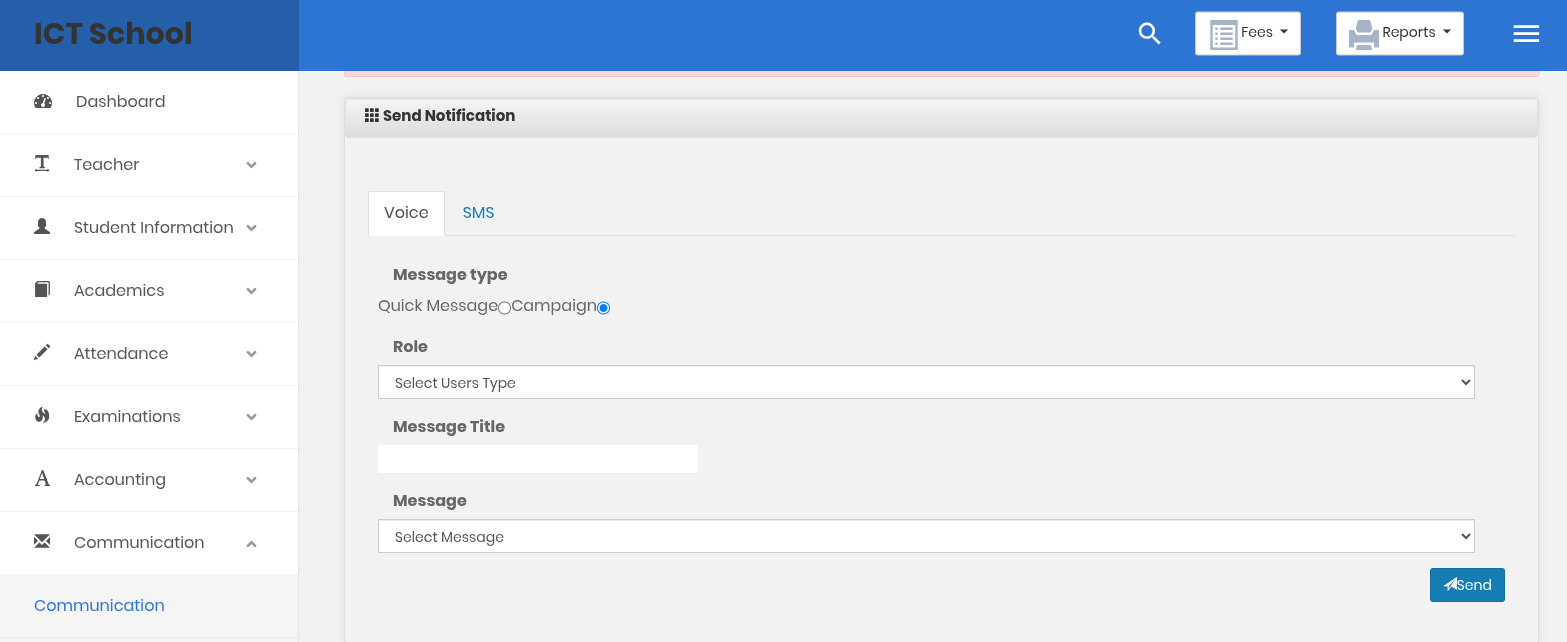The image size is (1567, 642).
Task: Open the Select Message dropdown
Action: [926, 537]
